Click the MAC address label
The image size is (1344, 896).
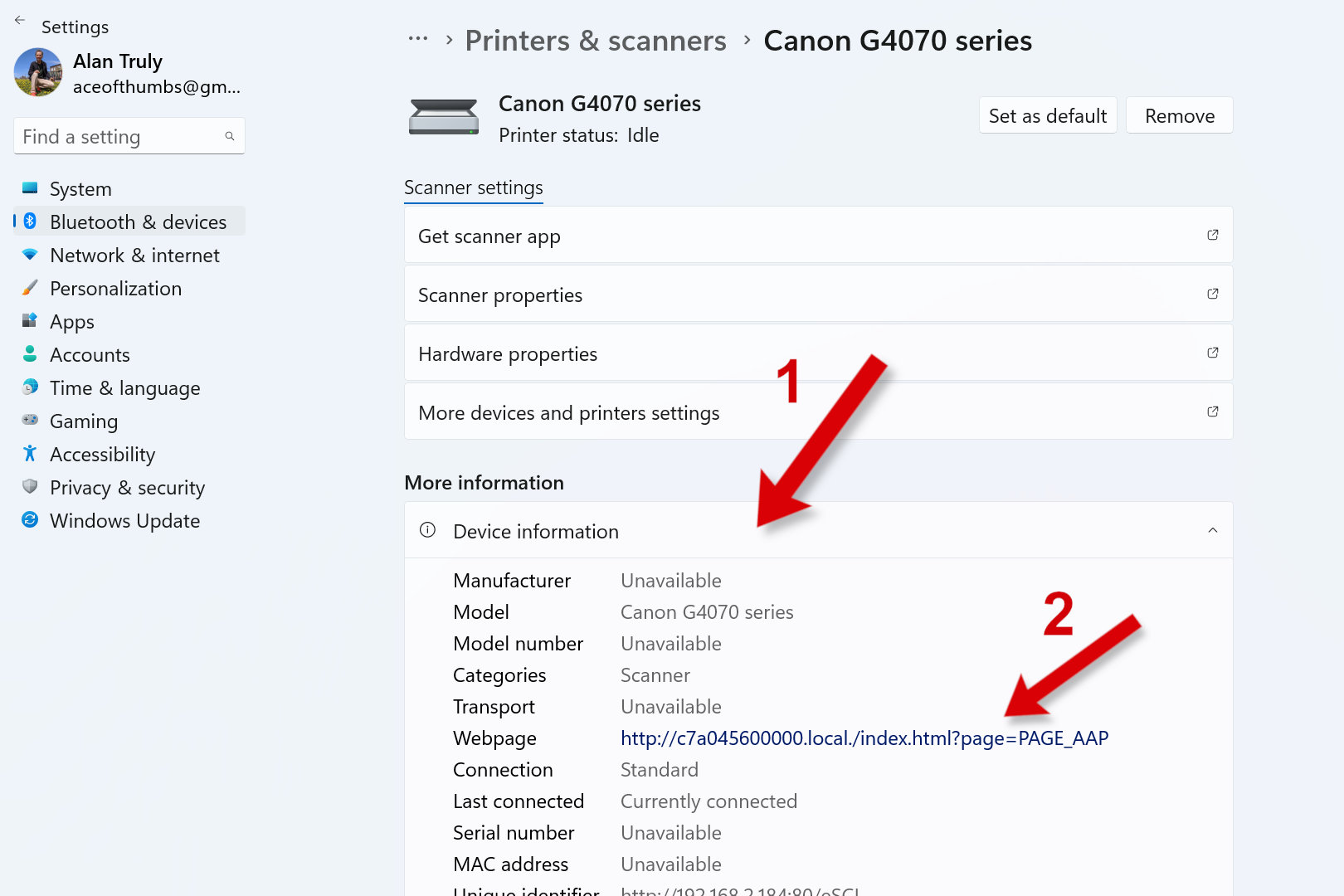pos(510,864)
